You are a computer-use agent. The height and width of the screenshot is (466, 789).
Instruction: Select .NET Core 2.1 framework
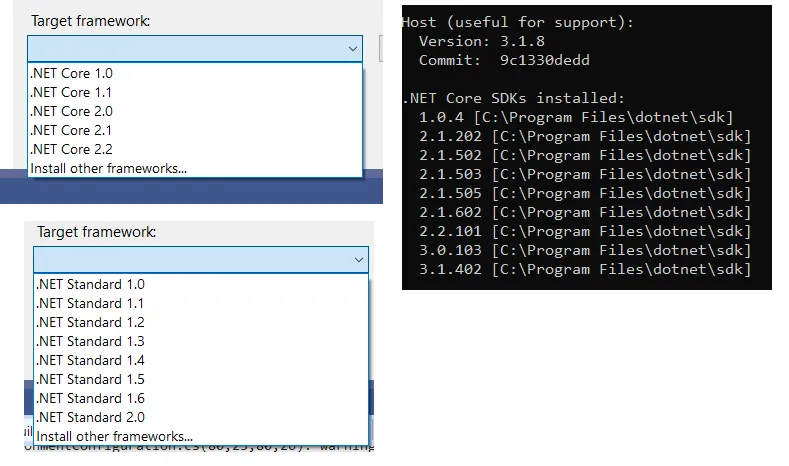195,130
